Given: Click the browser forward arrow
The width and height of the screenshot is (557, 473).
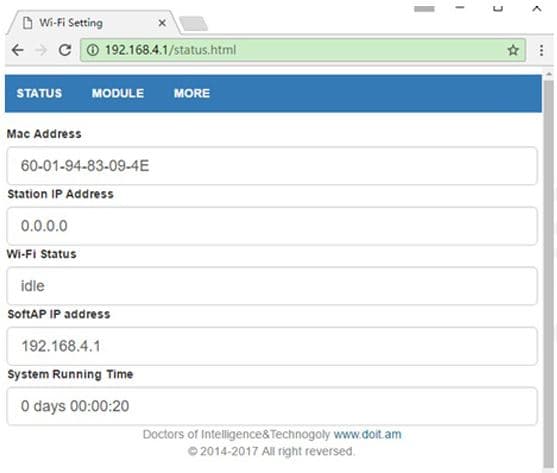Looking at the screenshot, I should point(41,50).
